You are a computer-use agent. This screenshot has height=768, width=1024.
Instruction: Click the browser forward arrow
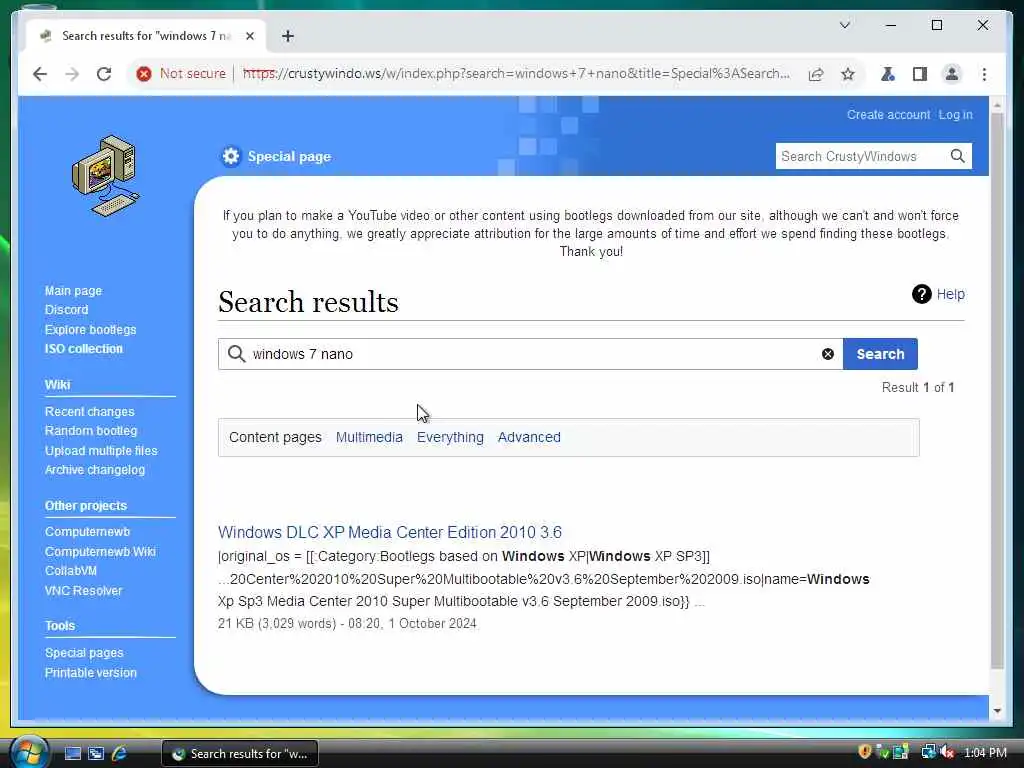72,74
